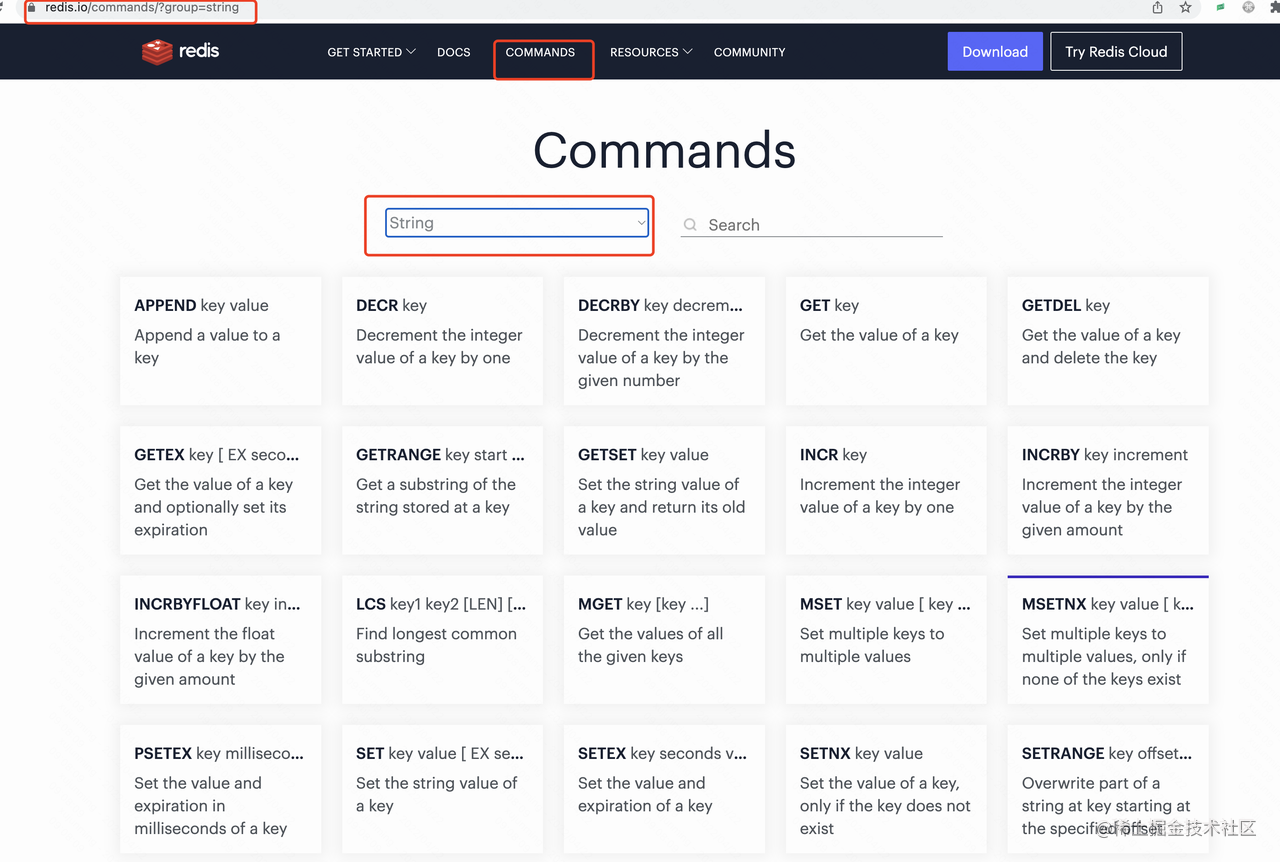1280x862 pixels.
Task: Click the green flag extension icon
Action: point(1221,7)
